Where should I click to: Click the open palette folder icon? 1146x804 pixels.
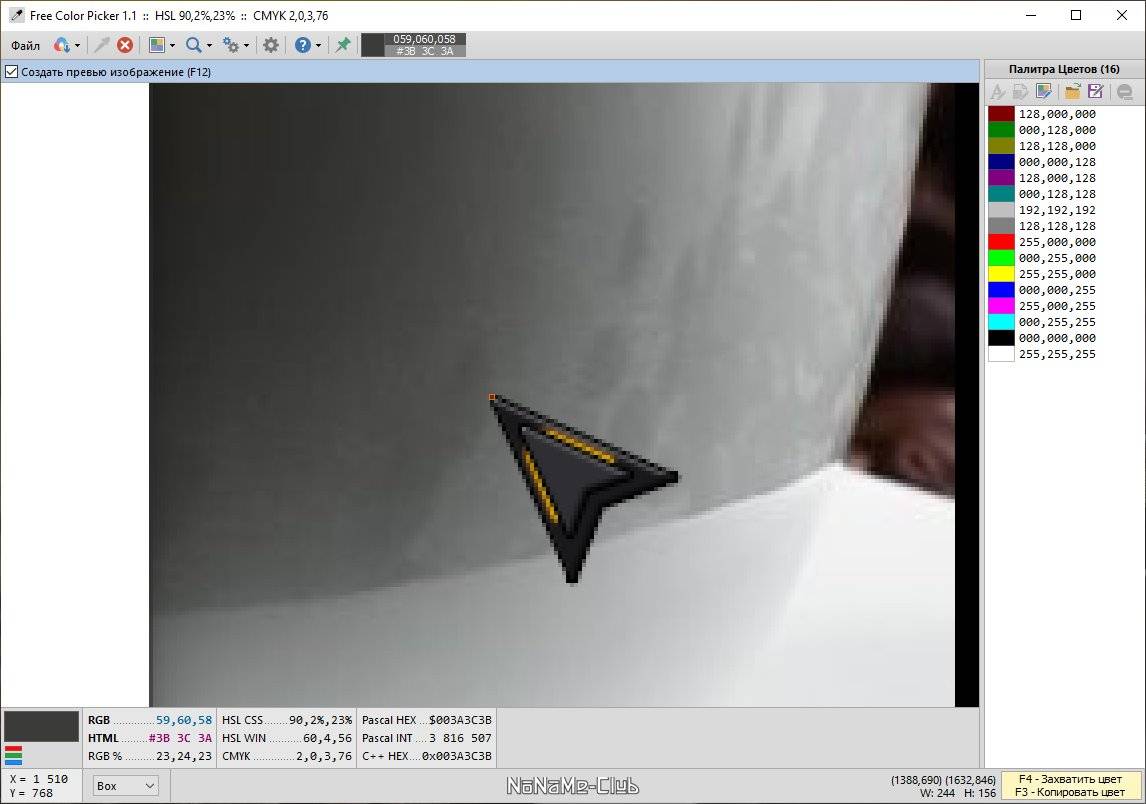tap(1072, 91)
